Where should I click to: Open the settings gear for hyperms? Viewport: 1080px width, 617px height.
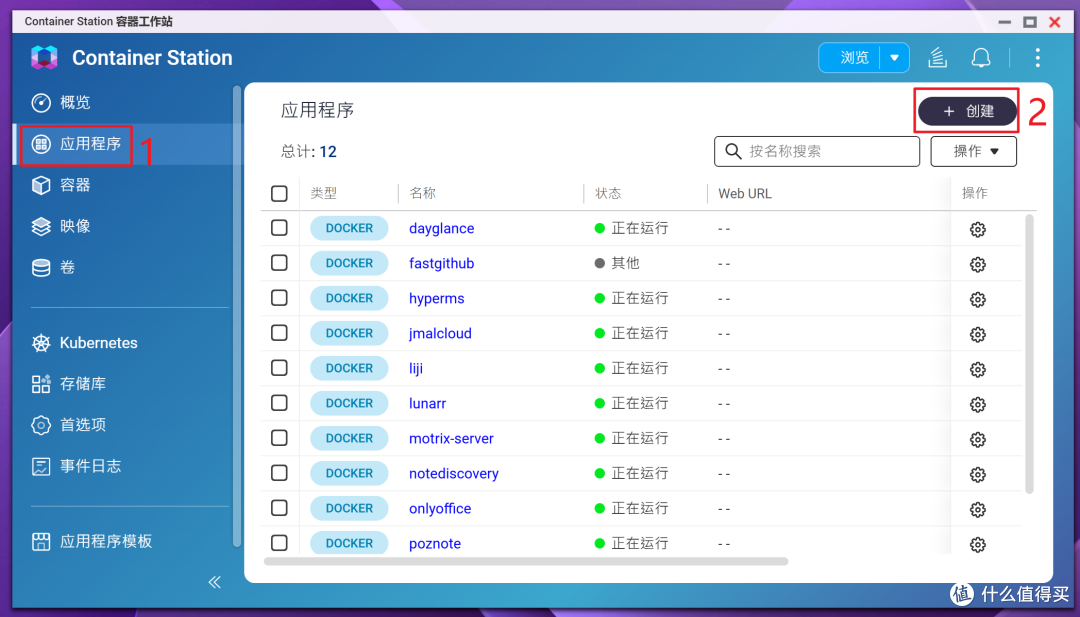tap(977, 300)
